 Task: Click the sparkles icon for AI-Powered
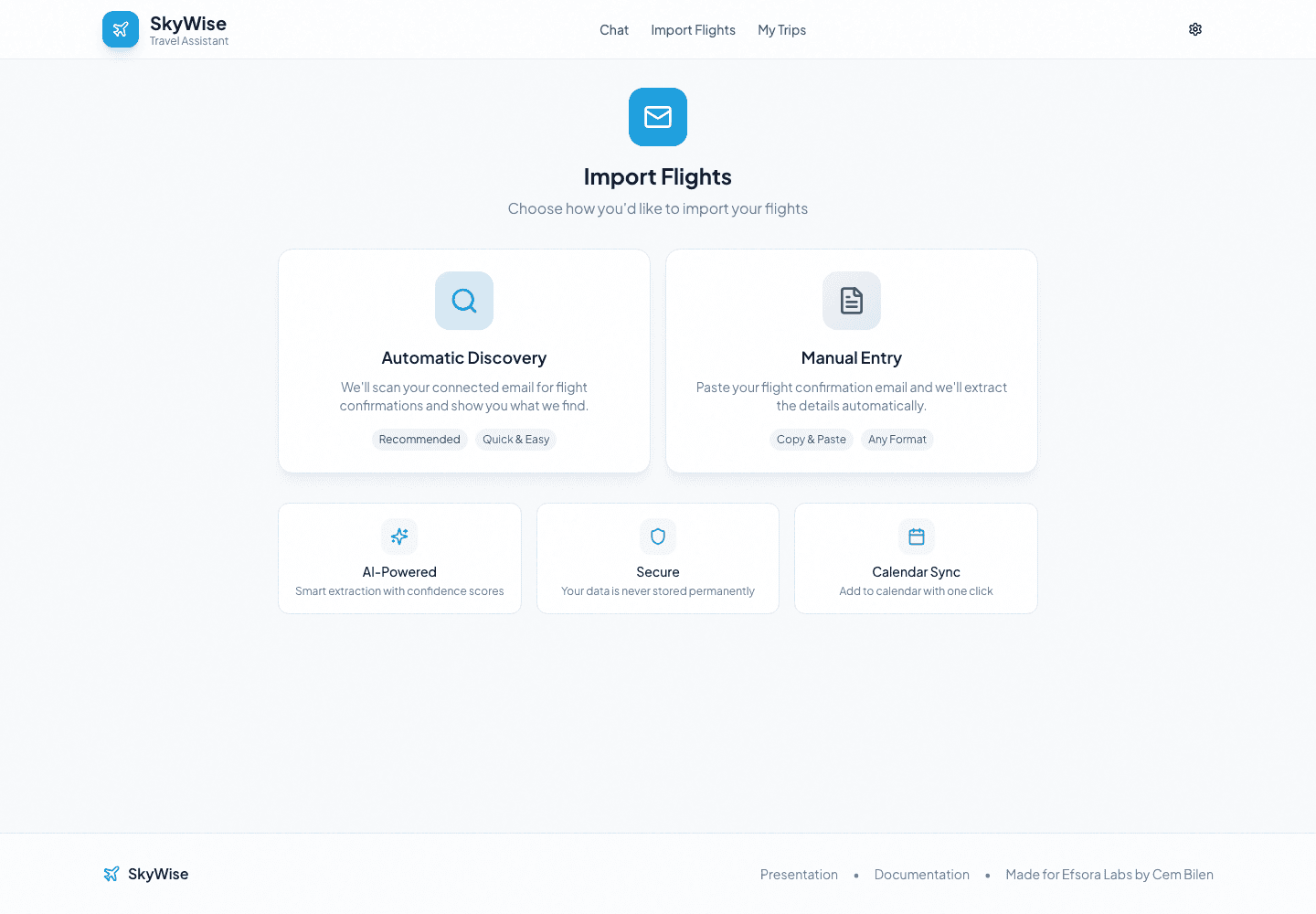click(x=399, y=537)
